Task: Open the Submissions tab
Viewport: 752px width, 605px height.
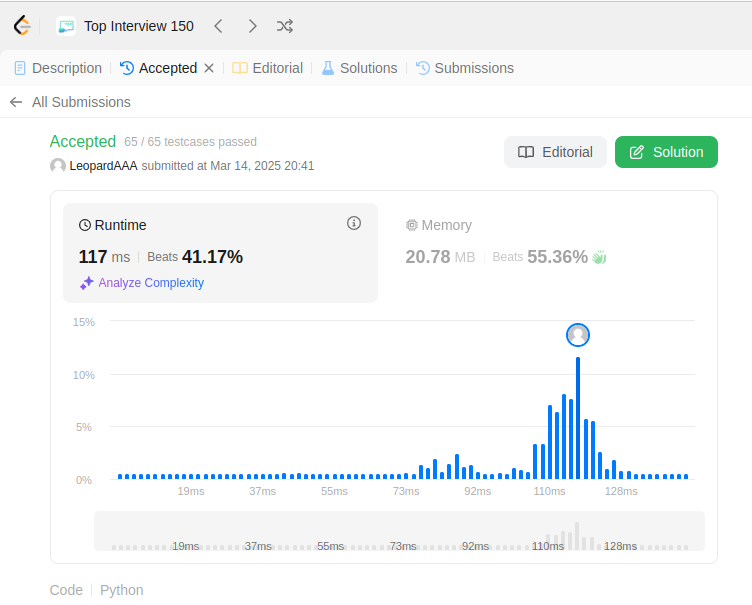Action: tap(465, 68)
